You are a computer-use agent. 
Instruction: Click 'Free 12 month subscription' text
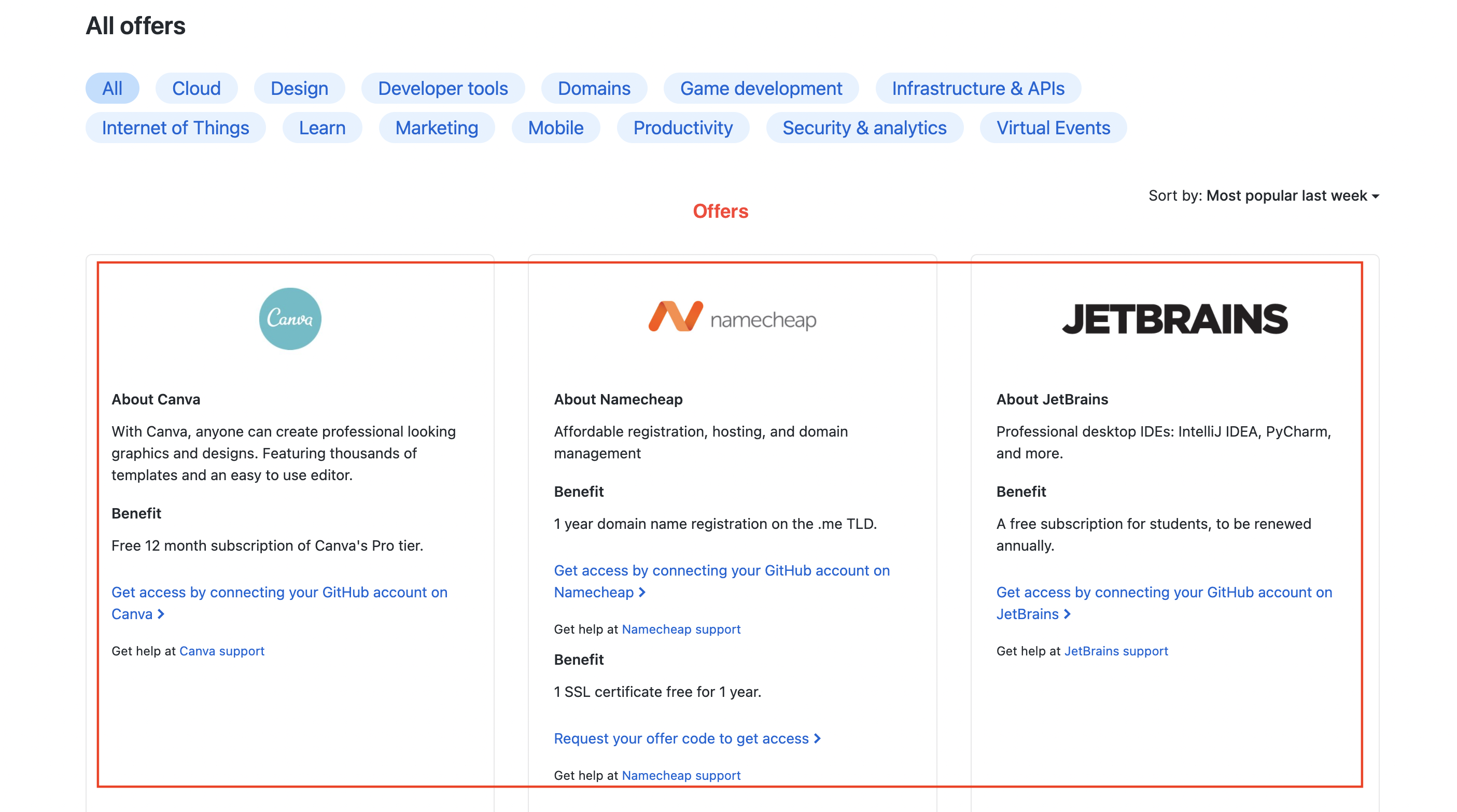267,545
